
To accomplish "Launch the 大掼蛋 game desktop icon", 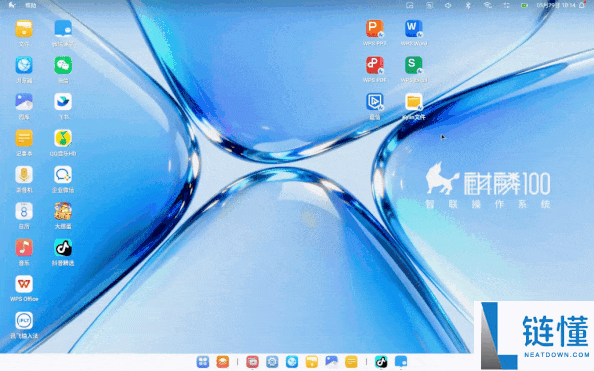I will point(63,211).
